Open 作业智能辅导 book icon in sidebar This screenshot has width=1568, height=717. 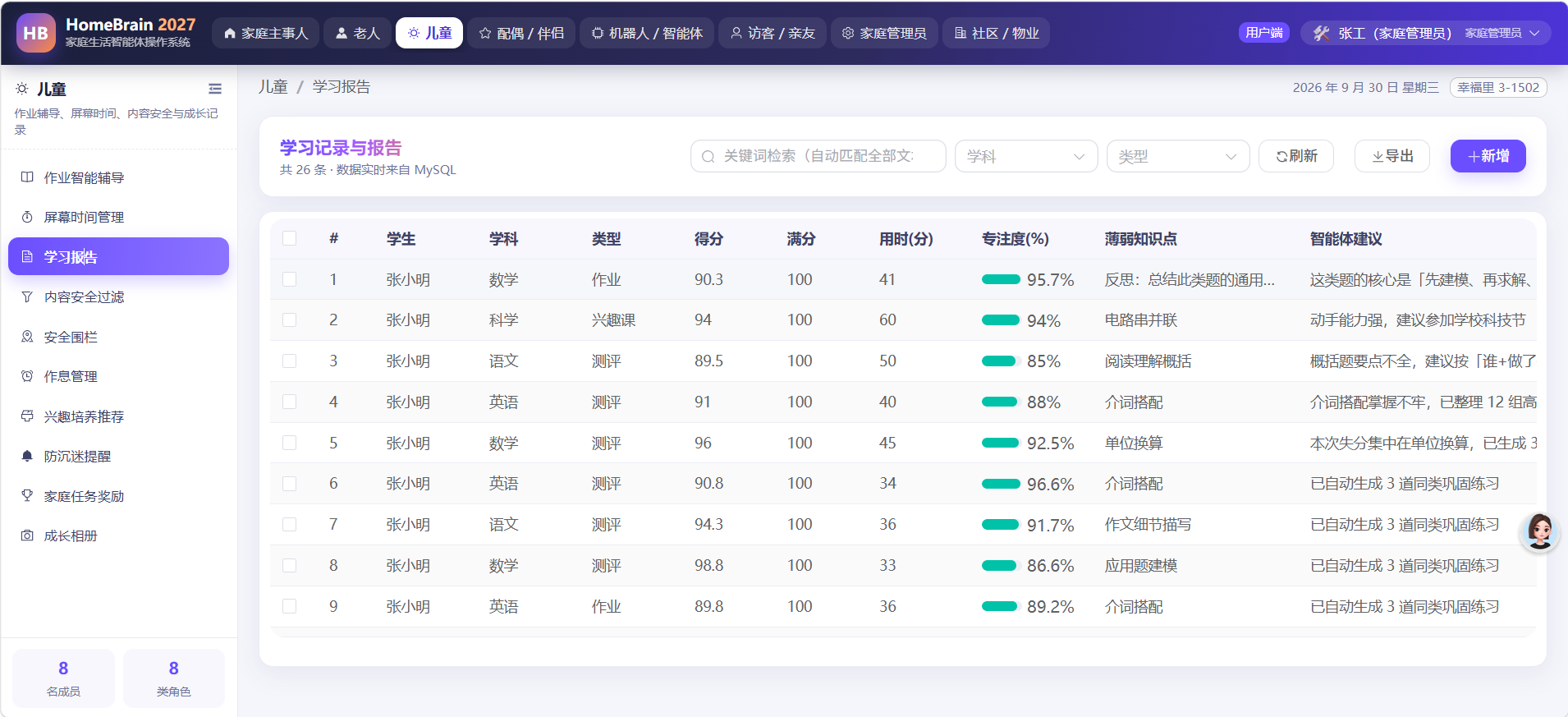[27, 177]
